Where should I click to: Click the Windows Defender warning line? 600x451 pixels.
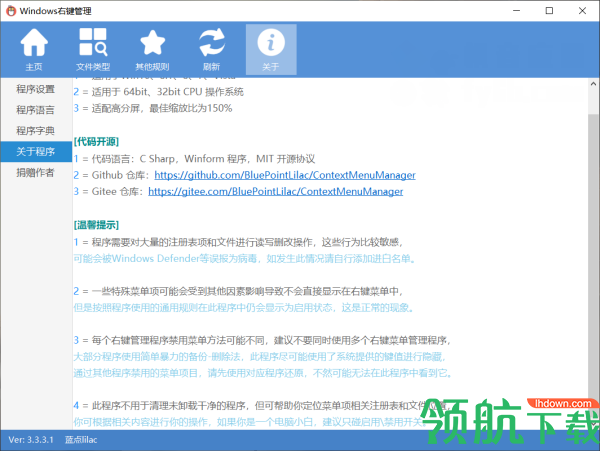click(245, 259)
